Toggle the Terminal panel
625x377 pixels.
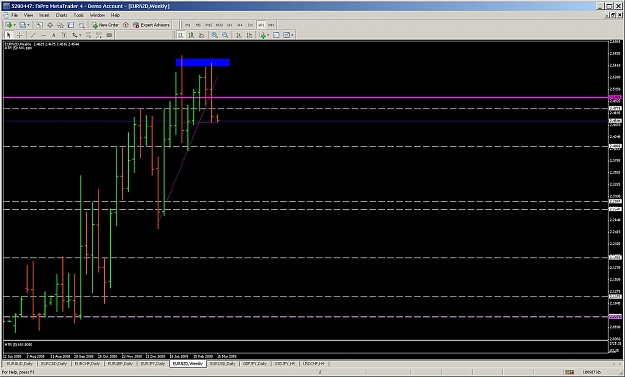[x=71, y=25]
